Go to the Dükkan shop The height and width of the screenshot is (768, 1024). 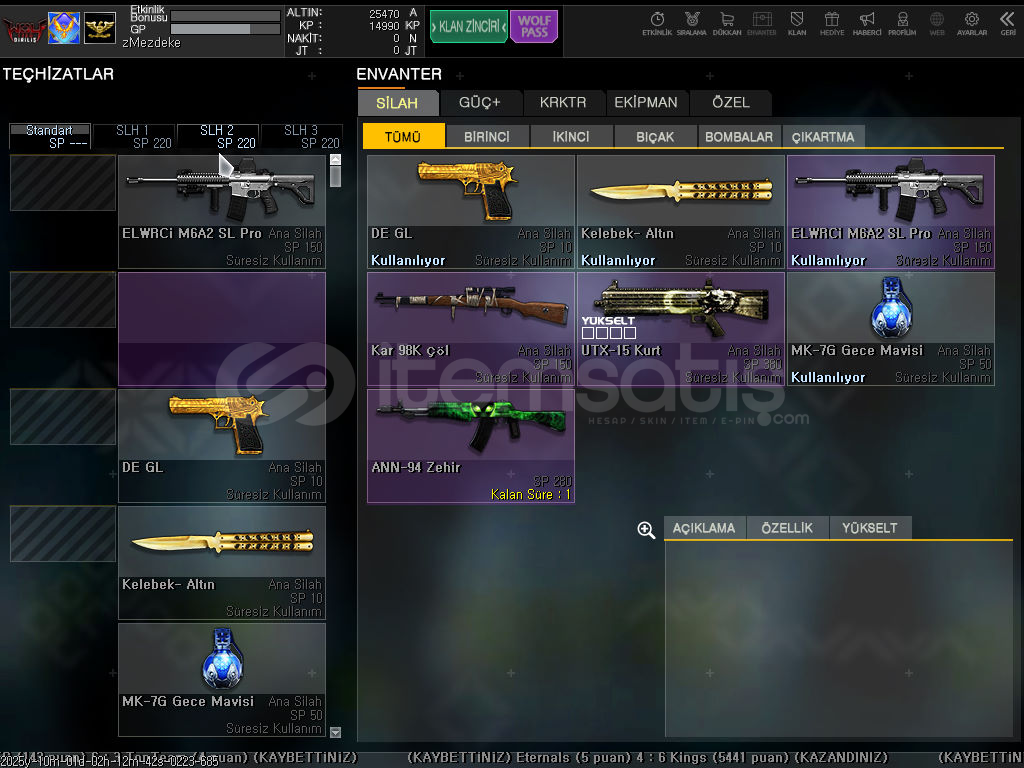click(727, 23)
